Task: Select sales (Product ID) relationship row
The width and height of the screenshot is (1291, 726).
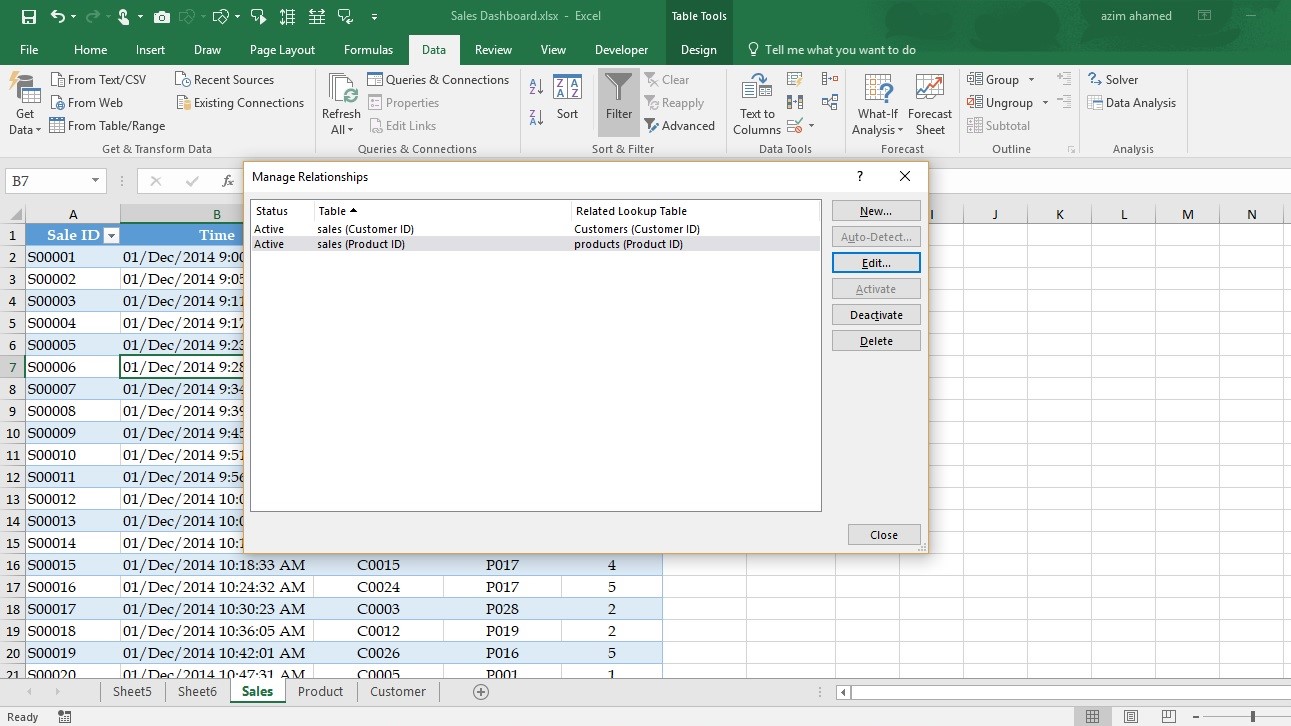Action: tap(535, 244)
